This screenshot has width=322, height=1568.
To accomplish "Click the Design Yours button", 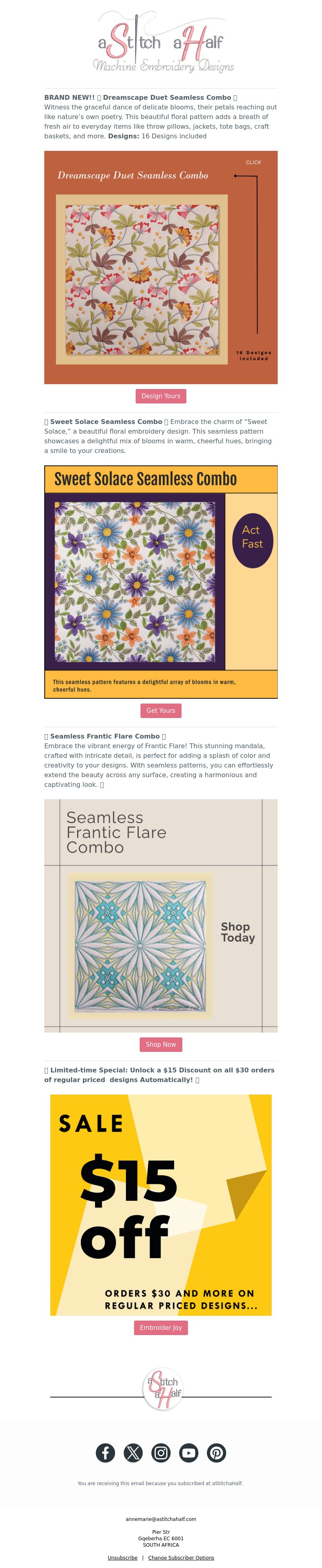I will (x=161, y=396).
